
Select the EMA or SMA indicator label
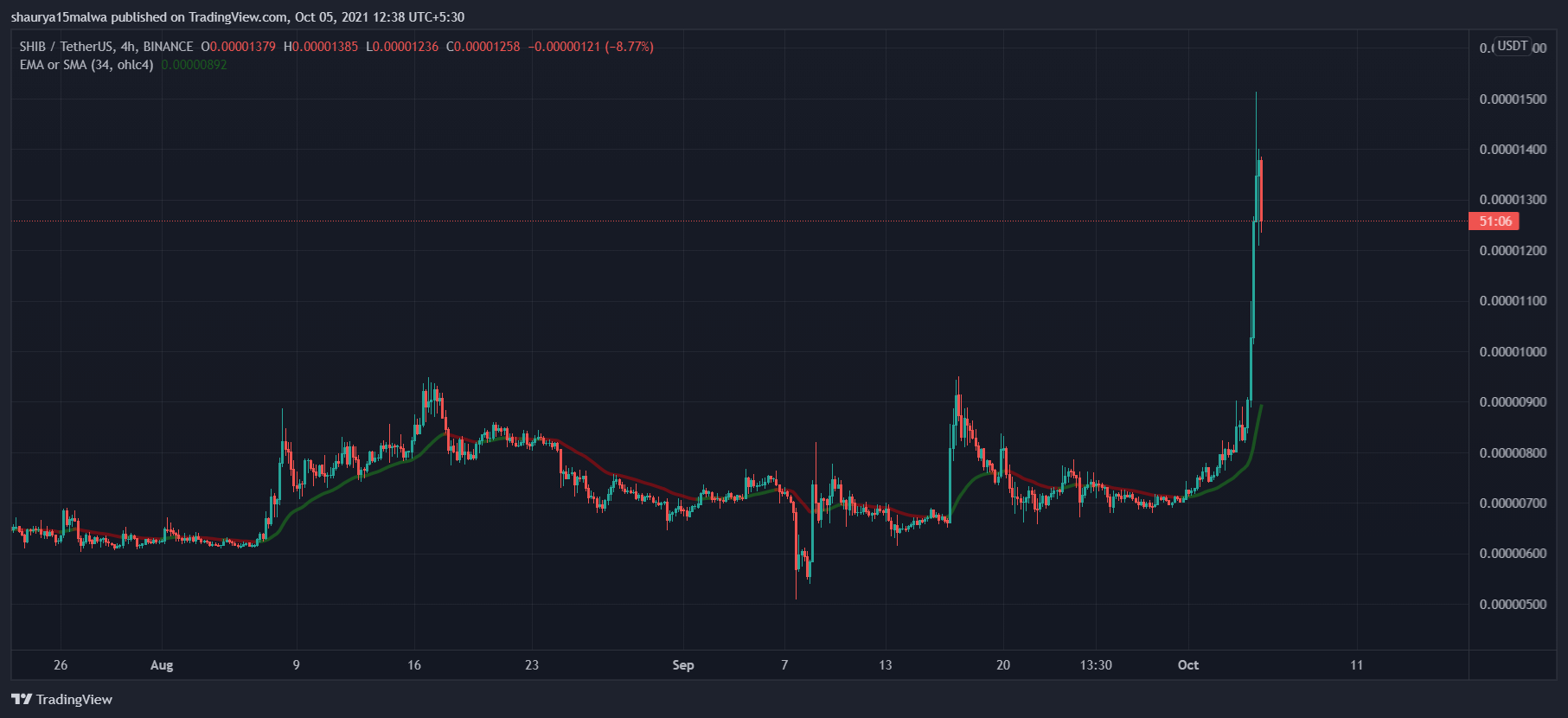point(86,65)
